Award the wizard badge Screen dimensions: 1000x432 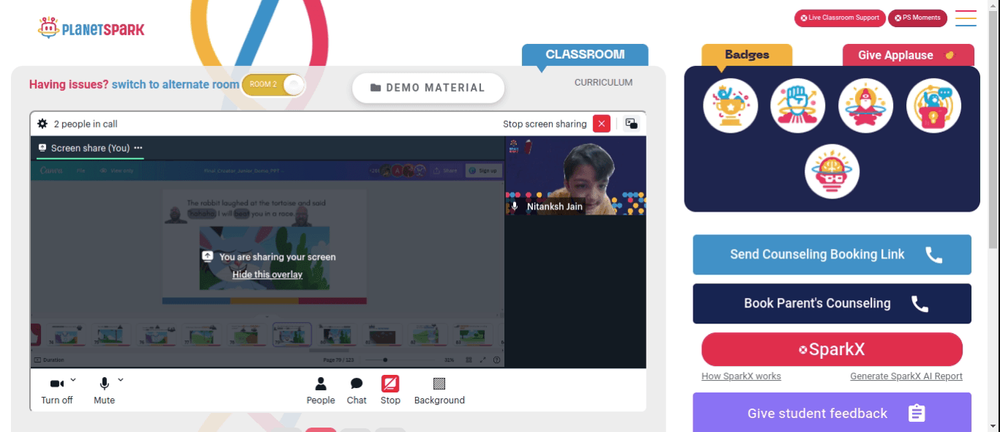865,105
